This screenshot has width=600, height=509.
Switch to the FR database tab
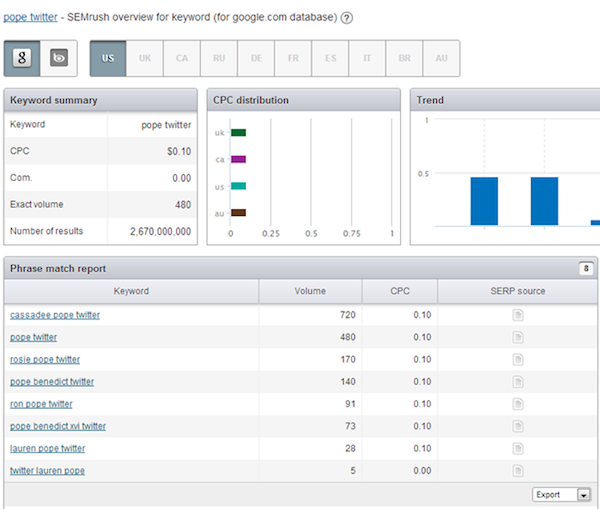click(x=293, y=58)
